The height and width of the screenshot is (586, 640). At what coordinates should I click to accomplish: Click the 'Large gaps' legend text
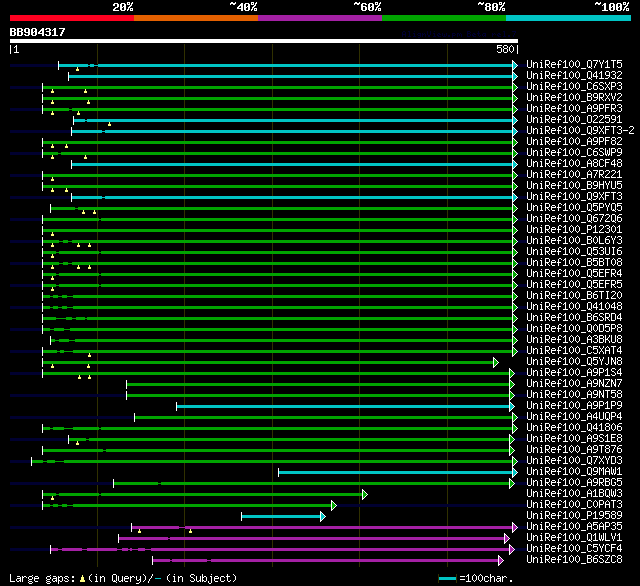(42, 579)
